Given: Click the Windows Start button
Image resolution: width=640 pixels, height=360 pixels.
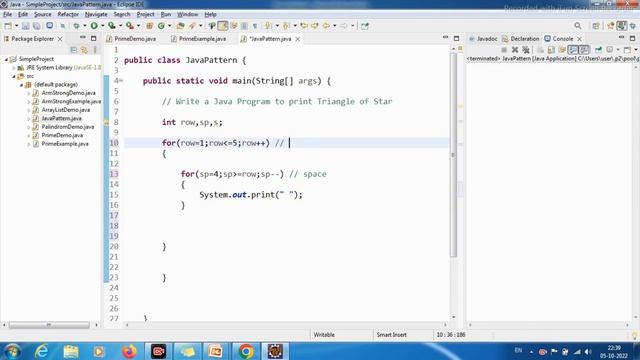Looking at the screenshot, I should (x=12, y=351).
